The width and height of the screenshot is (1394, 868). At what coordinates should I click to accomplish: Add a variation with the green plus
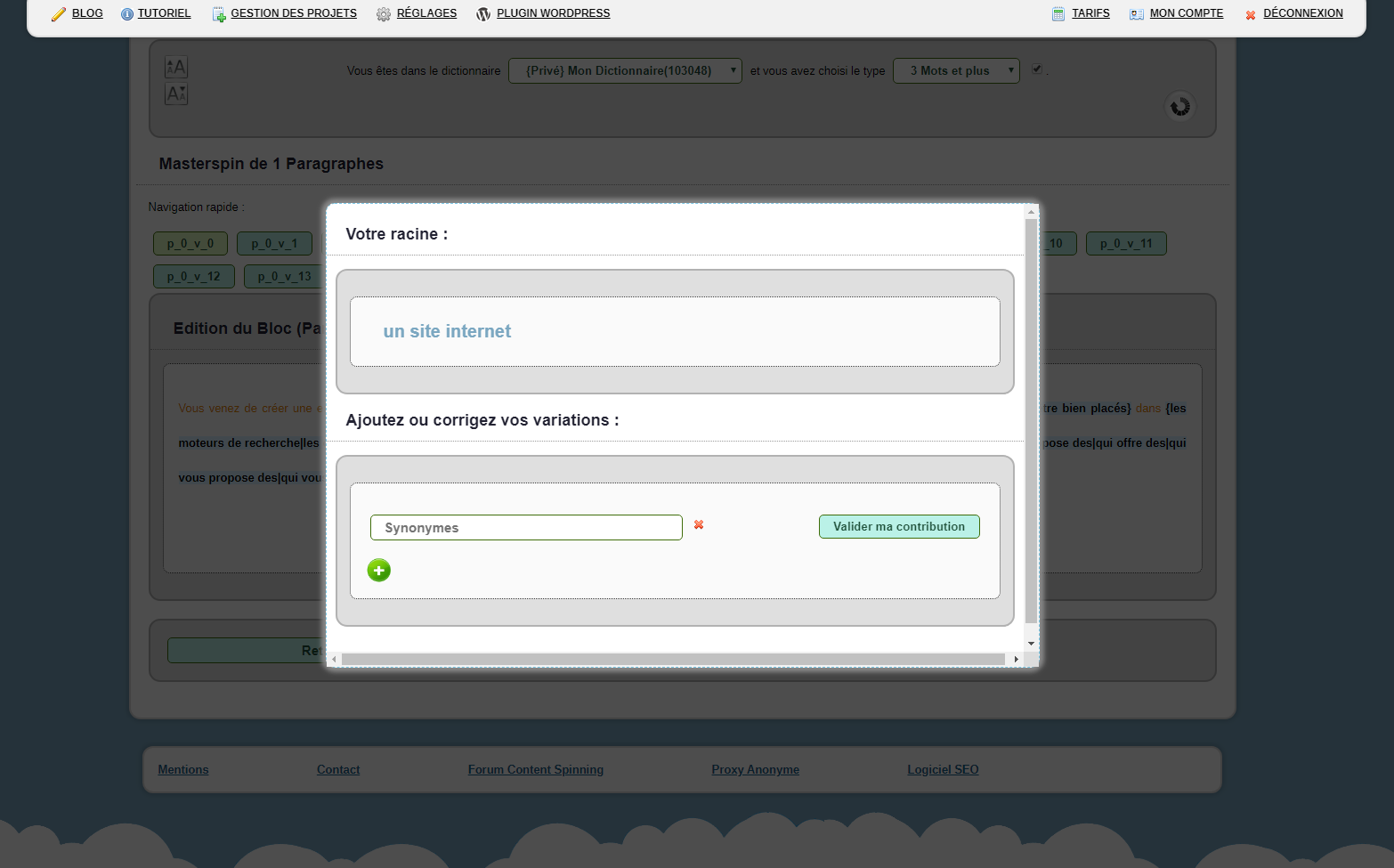click(x=379, y=570)
